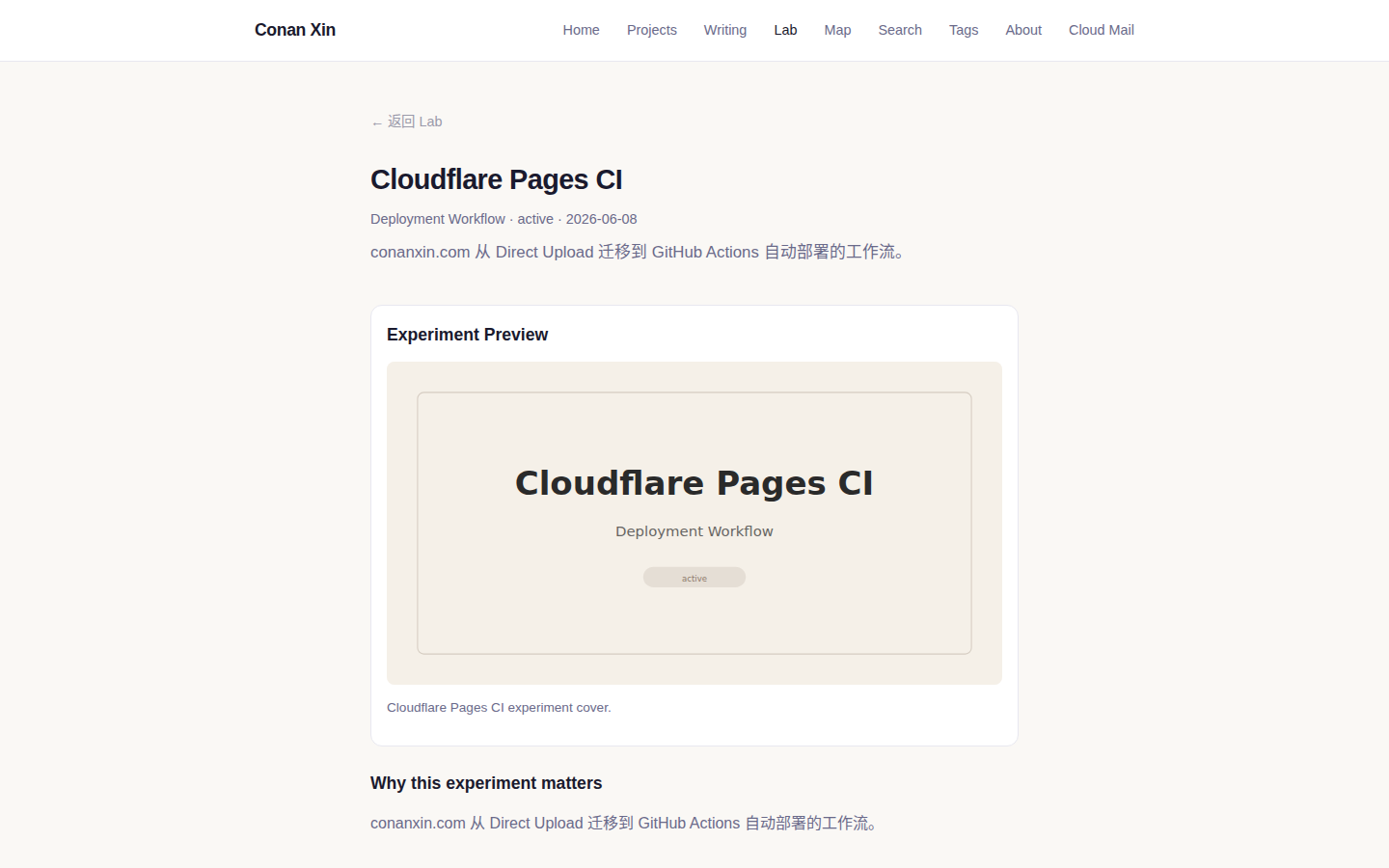Click the Experiment Preview heading

pos(467,335)
